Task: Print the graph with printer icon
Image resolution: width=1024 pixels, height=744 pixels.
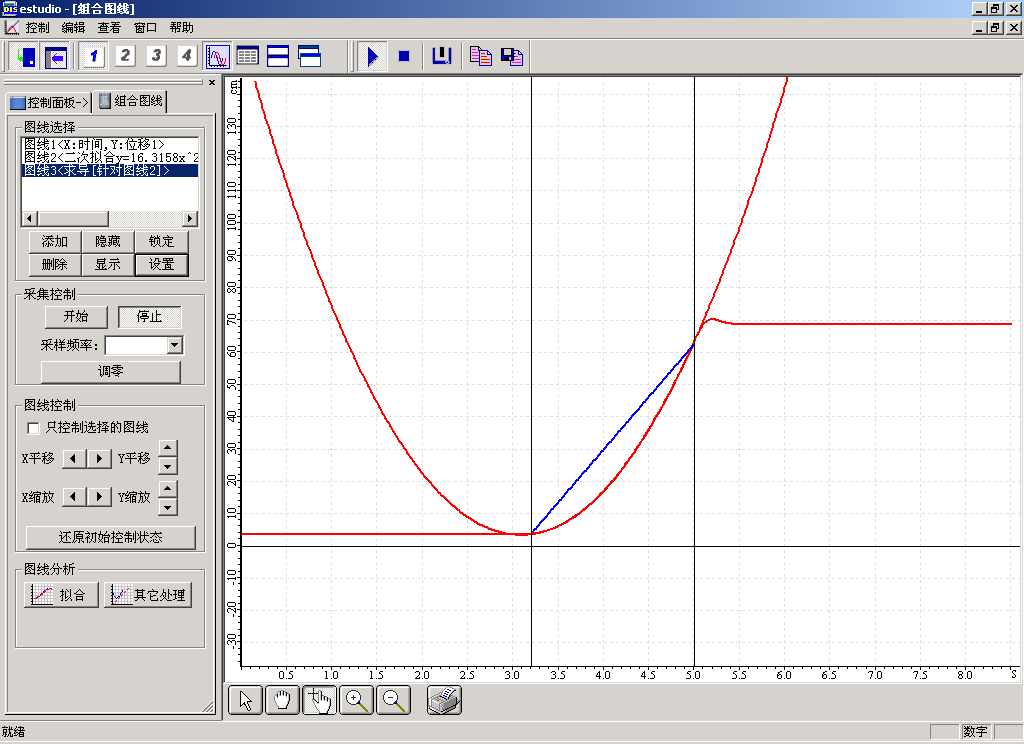Action: [444, 700]
